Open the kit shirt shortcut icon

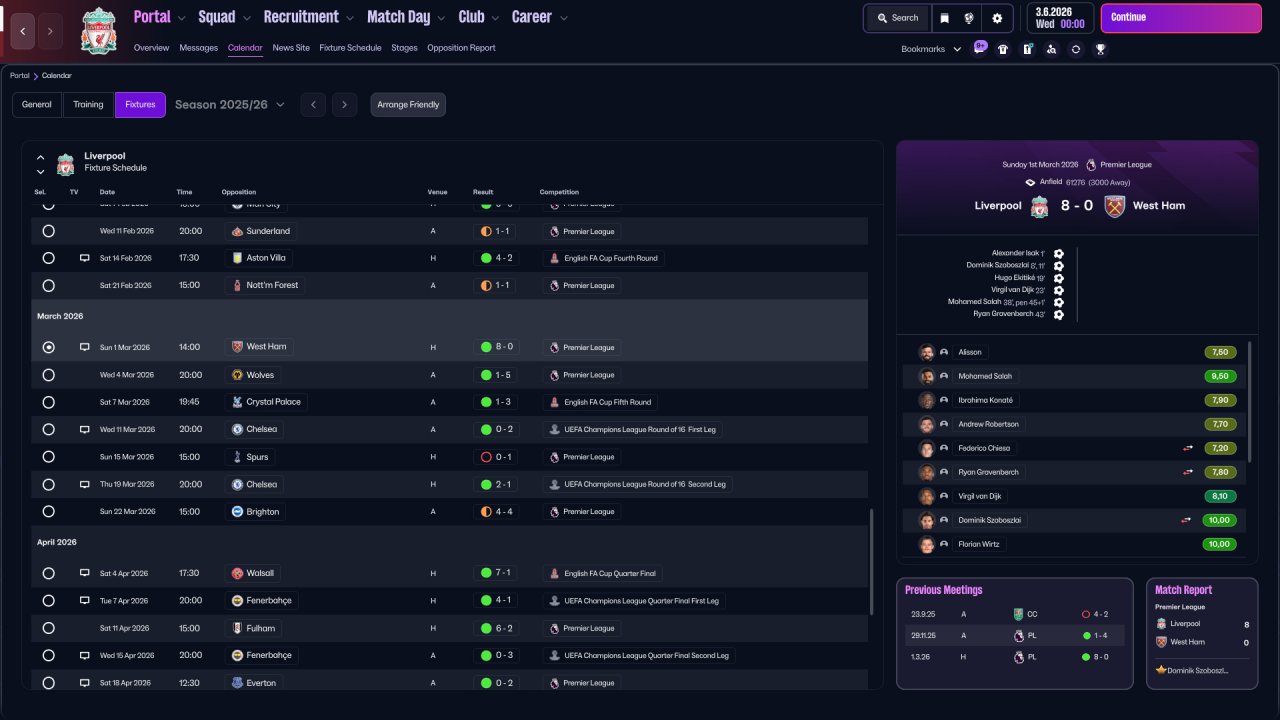[1003, 49]
